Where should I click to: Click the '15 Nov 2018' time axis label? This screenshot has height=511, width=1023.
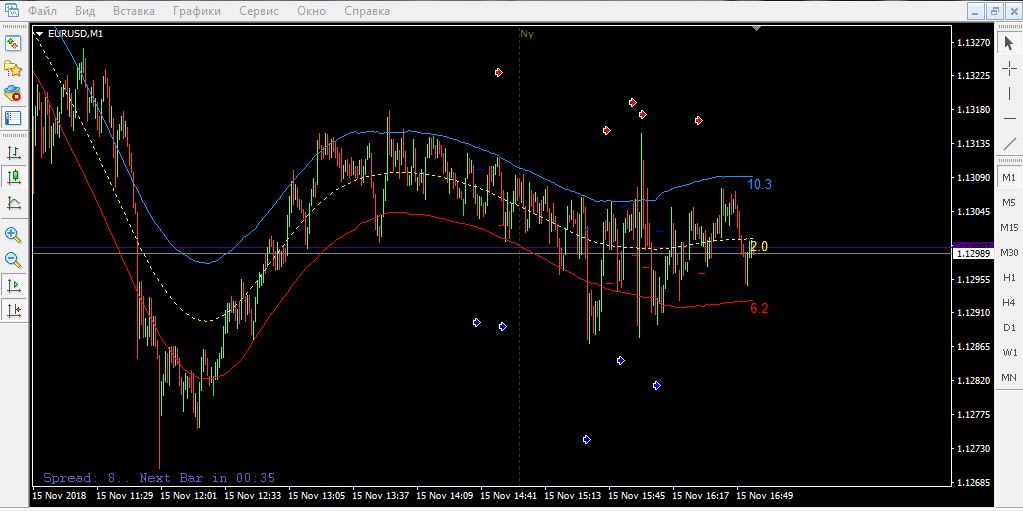coord(59,496)
